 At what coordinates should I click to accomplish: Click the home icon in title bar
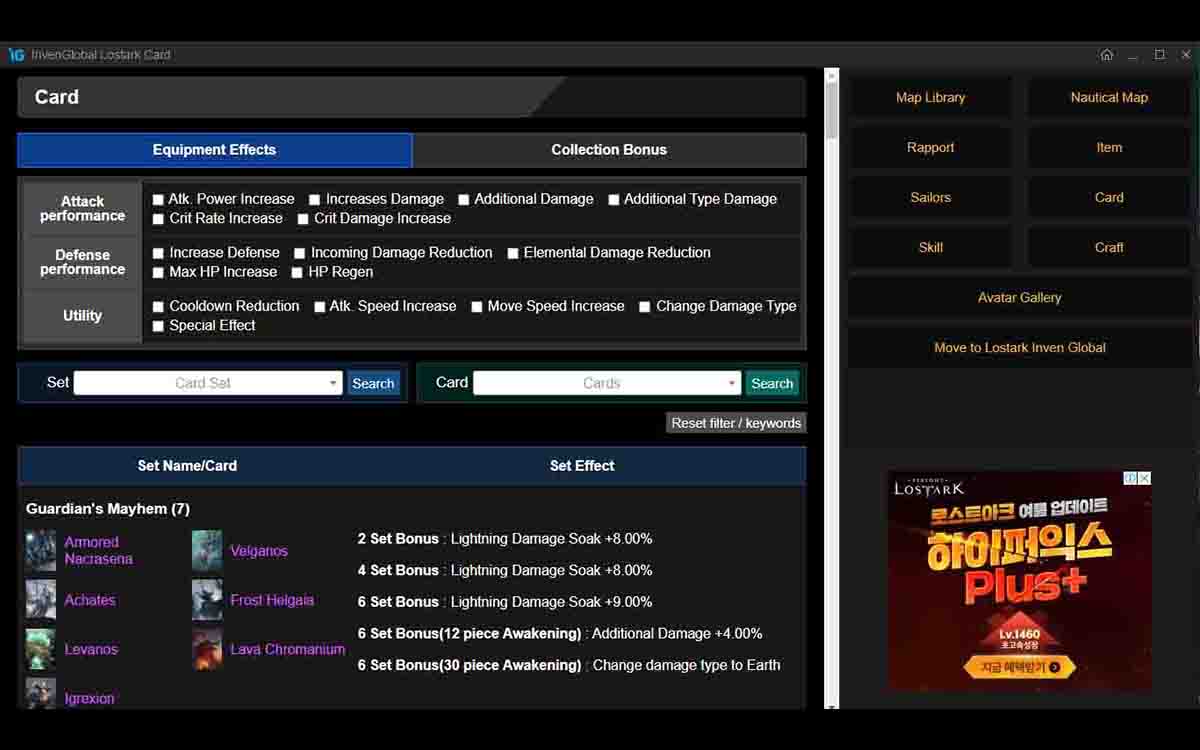click(1106, 55)
